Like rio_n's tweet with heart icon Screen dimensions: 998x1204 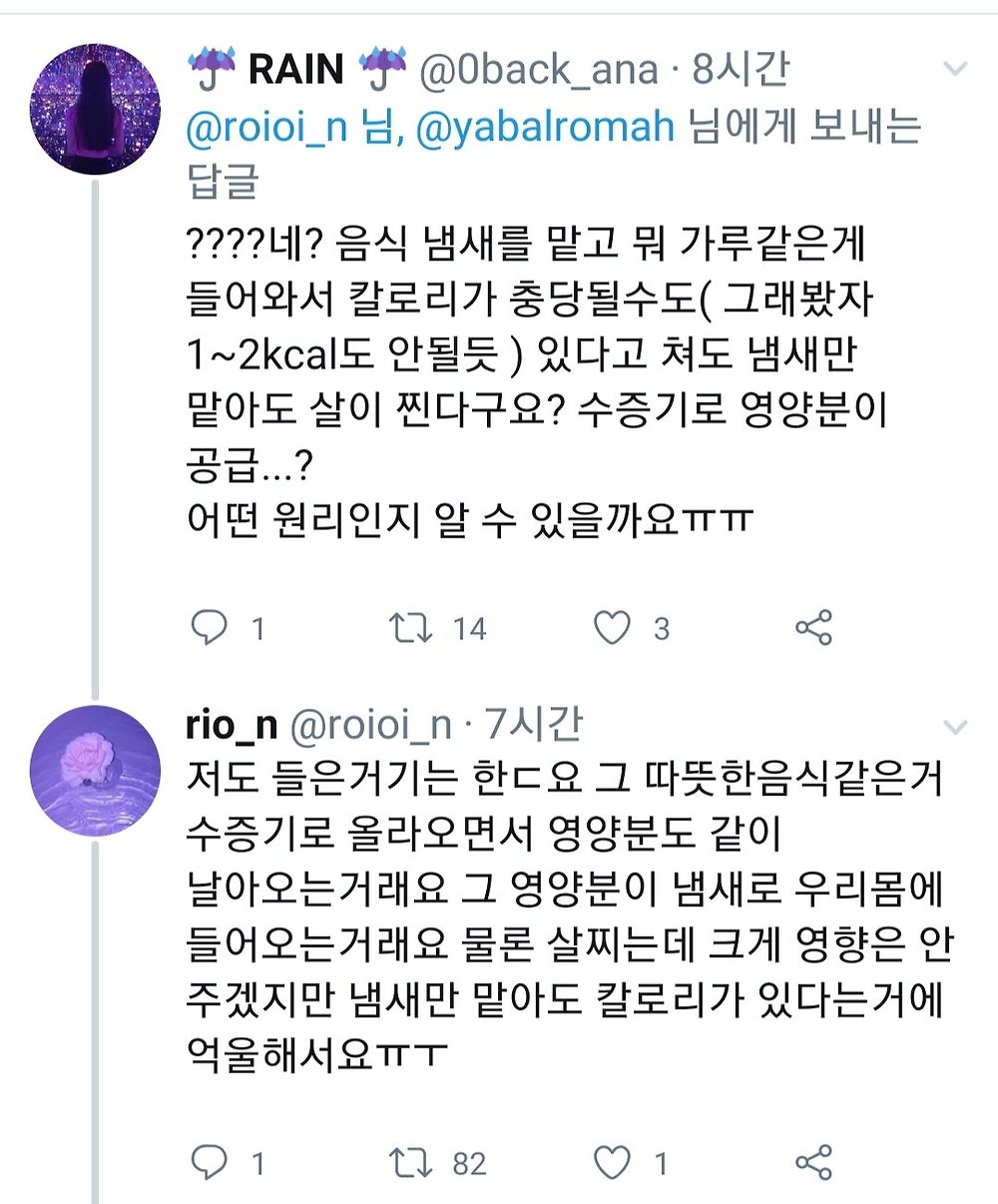pyautogui.click(x=612, y=1162)
